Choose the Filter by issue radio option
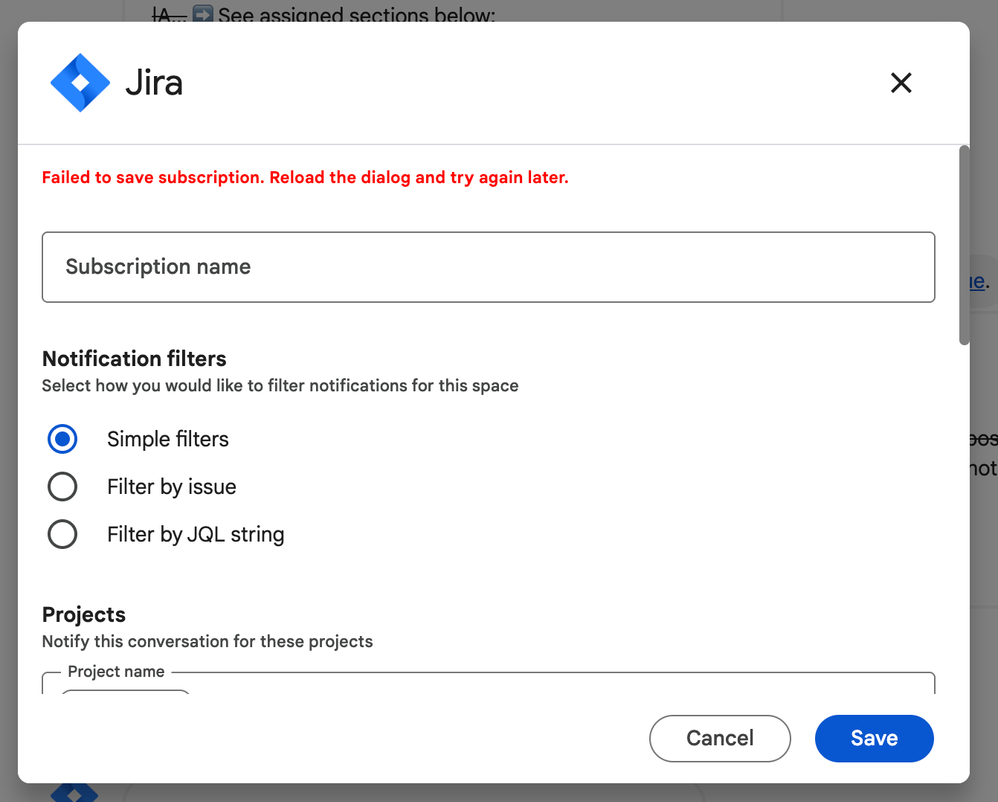 click(x=62, y=487)
